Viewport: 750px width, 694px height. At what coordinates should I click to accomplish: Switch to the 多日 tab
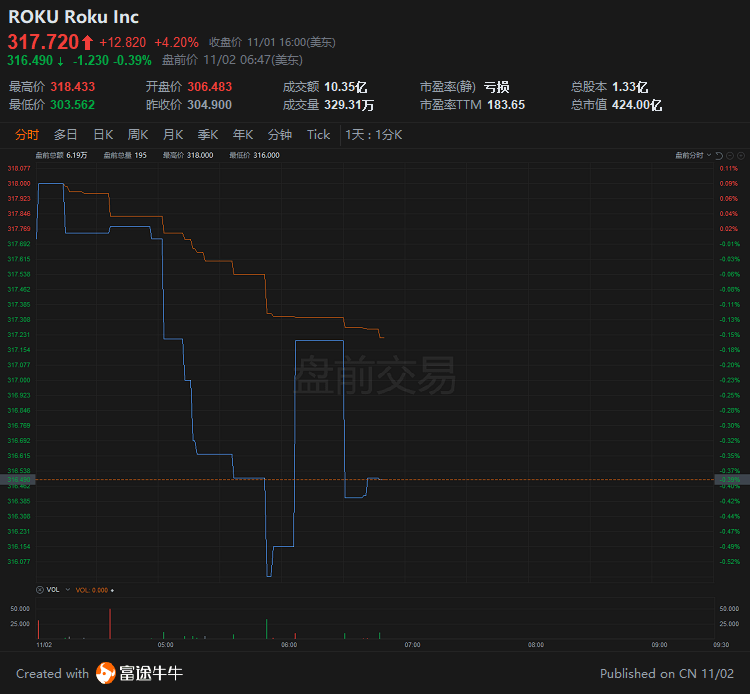tap(66, 135)
